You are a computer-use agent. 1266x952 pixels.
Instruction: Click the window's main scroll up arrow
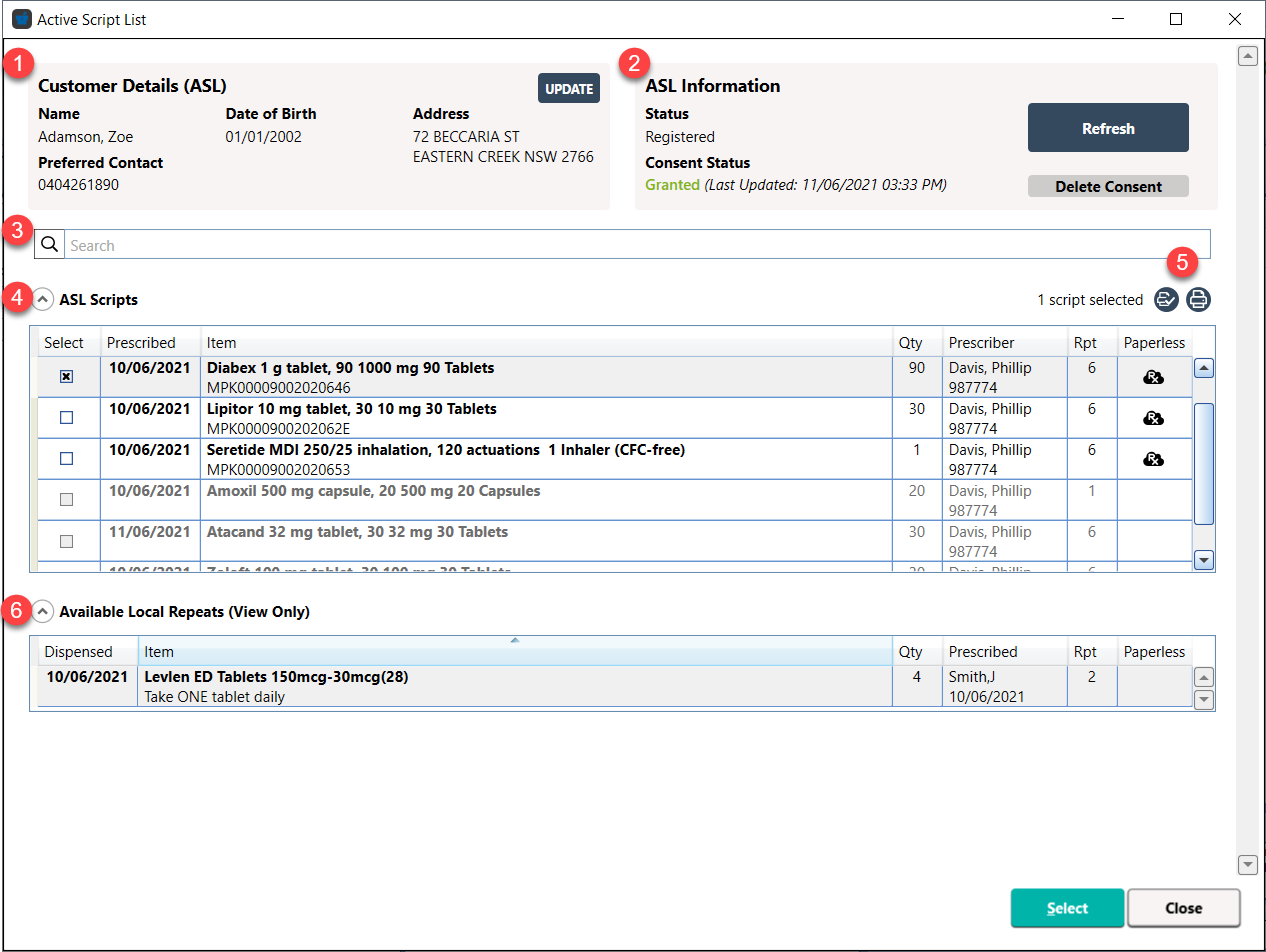point(1247,56)
